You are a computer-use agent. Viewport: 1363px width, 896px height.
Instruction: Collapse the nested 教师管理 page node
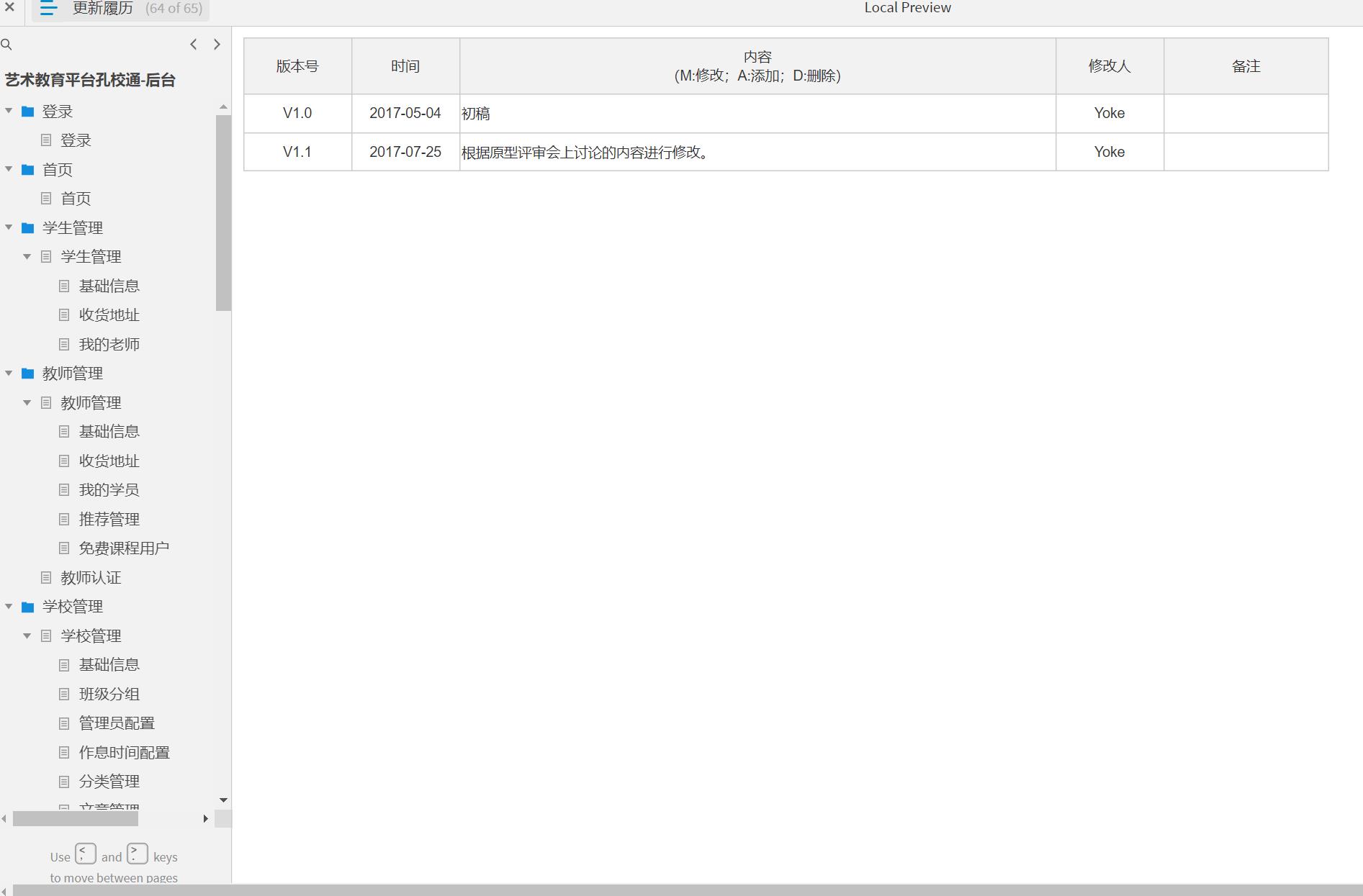pos(27,403)
